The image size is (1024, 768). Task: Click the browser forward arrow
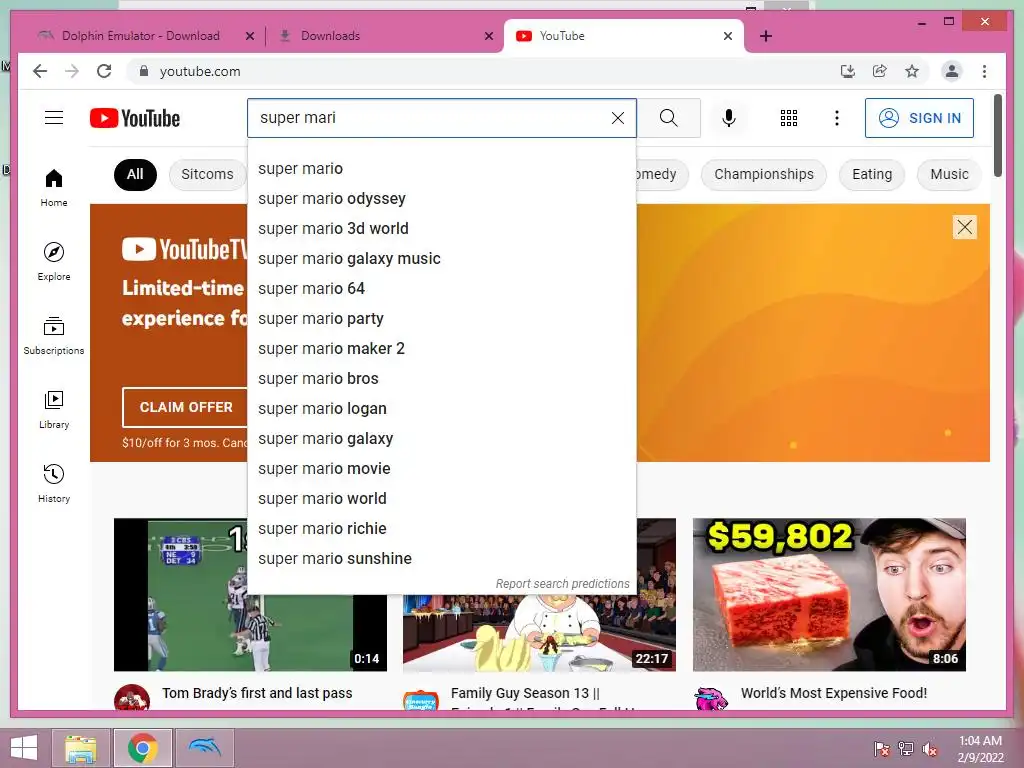pos(72,71)
